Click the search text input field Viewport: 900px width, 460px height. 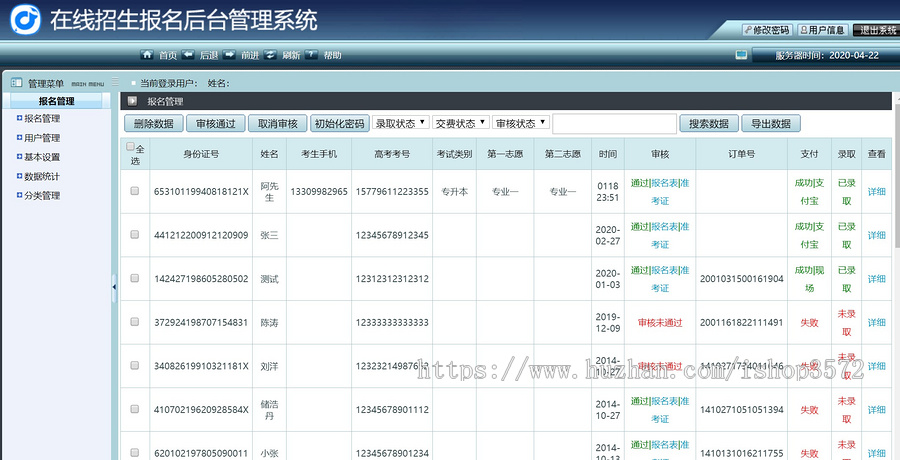[x=614, y=123]
